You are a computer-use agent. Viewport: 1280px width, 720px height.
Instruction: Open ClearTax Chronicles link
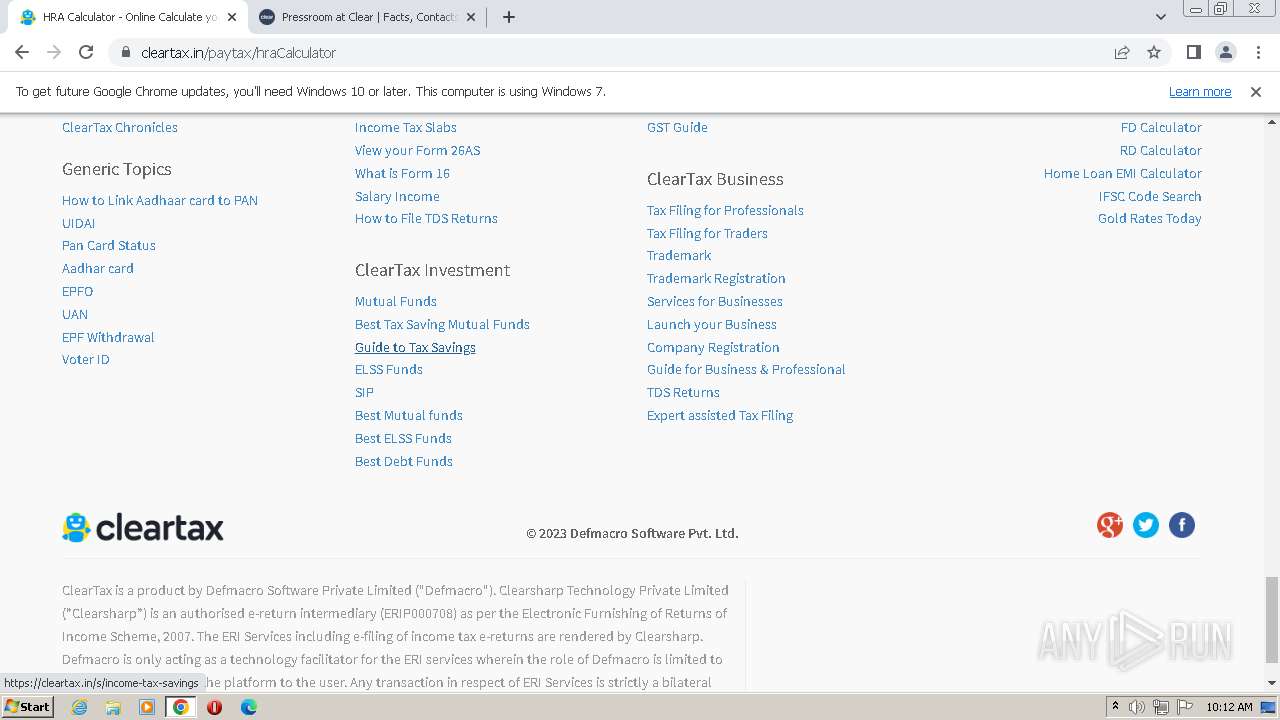click(120, 127)
